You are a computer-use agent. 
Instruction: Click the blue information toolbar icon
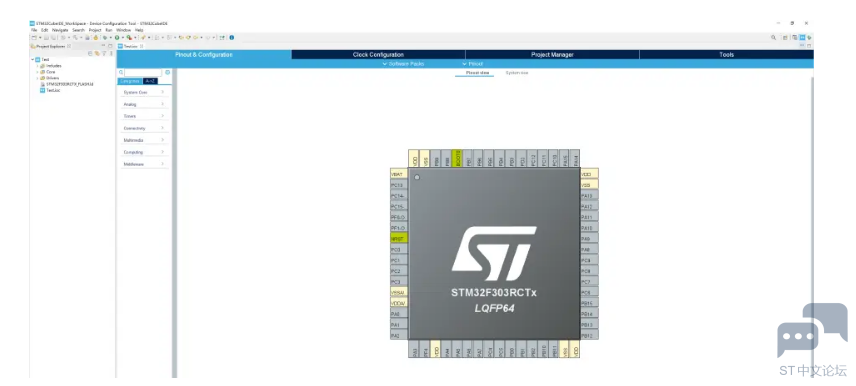tap(231, 38)
